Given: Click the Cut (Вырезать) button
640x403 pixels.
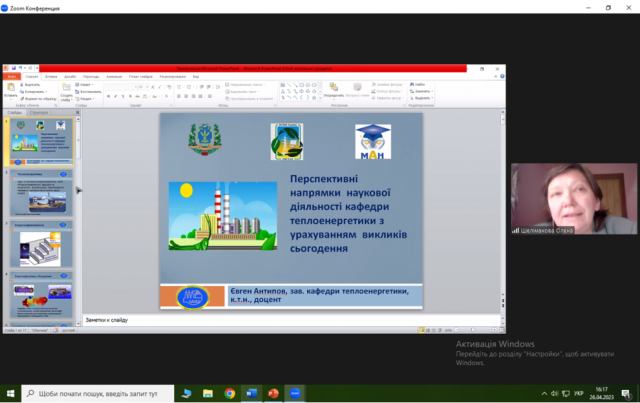Looking at the screenshot, I should [29, 85].
